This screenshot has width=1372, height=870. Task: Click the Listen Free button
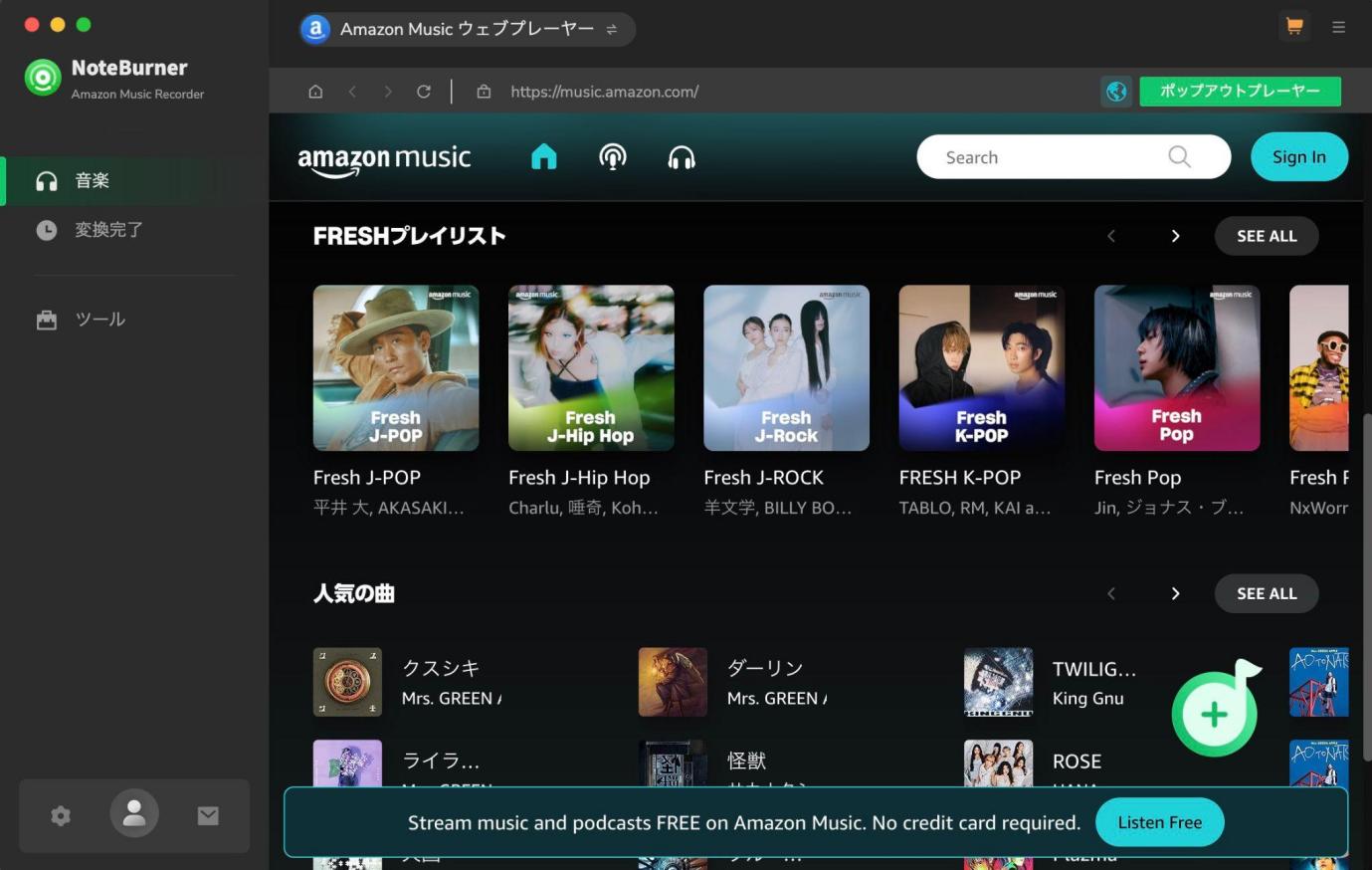tap(1159, 823)
